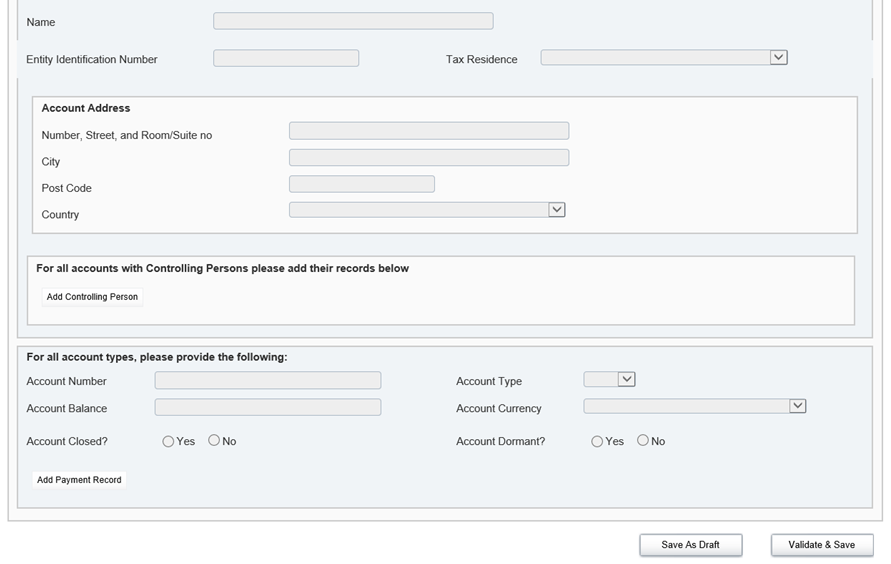Open the Account Type dropdown
Screen dimensions: 891x564
(x=610, y=380)
